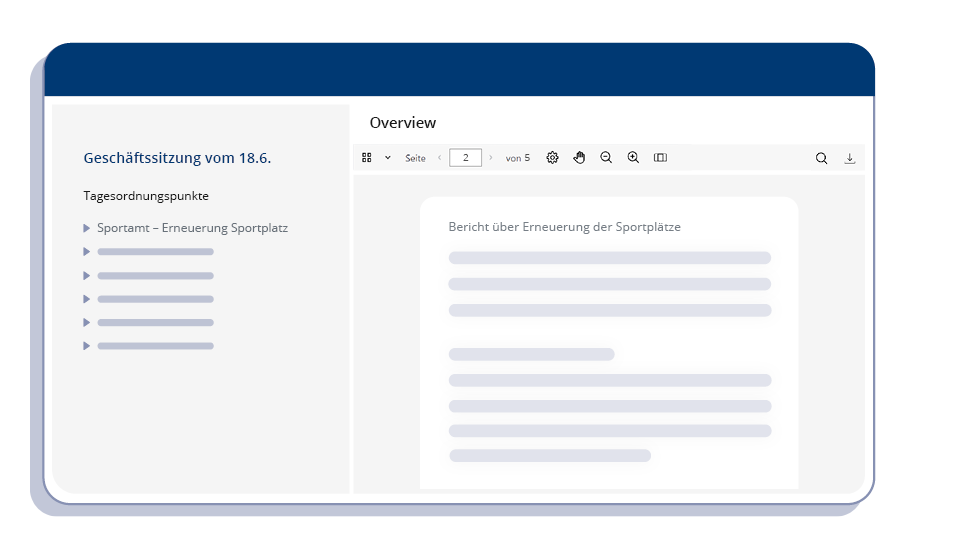Click the page number field
Viewport: 960px width, 540px height.
(465, 158)
